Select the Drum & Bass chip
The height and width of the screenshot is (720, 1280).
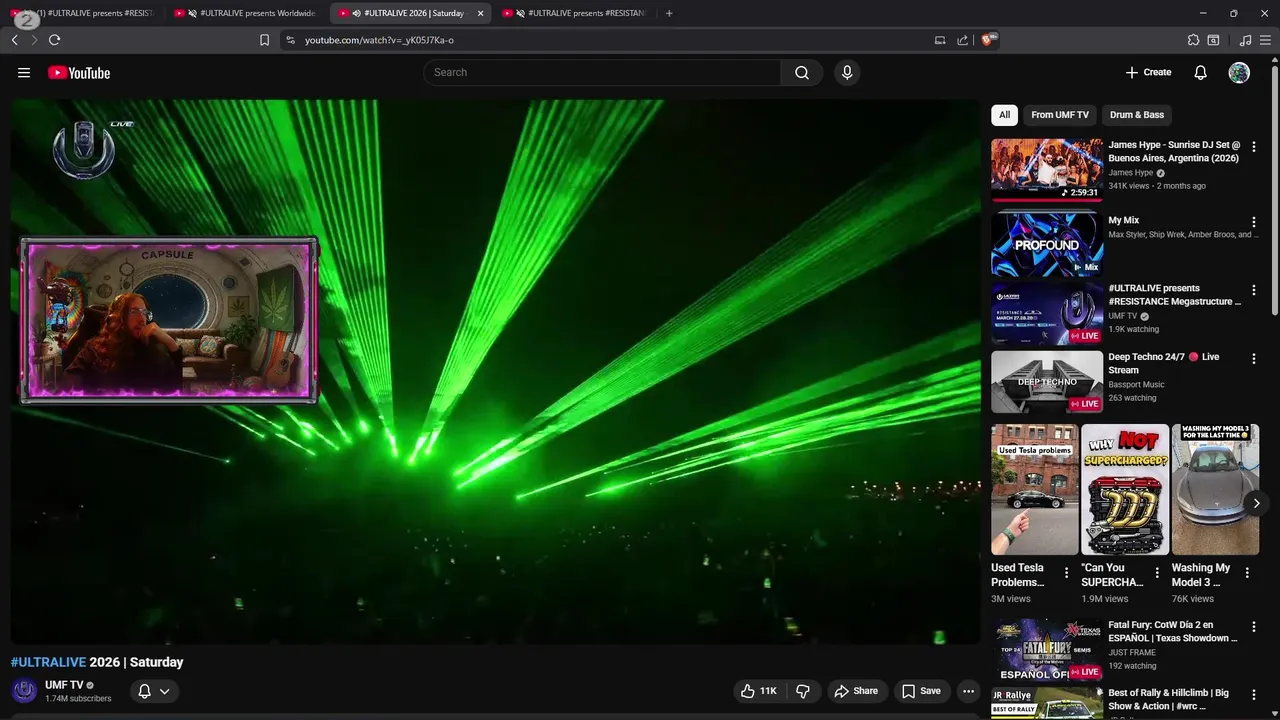[1137, 115]
